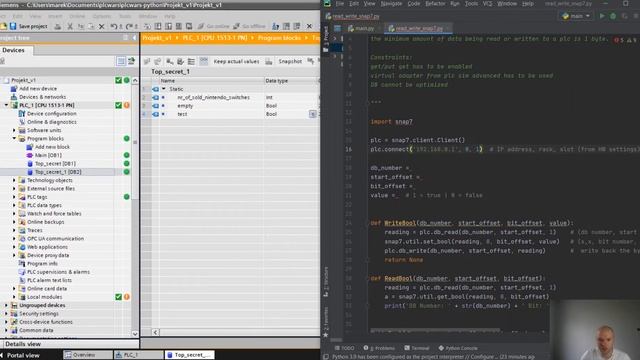640x360 pixels.
Task: Click the Print icon in TIA toolbar
Action: (58, 27)
